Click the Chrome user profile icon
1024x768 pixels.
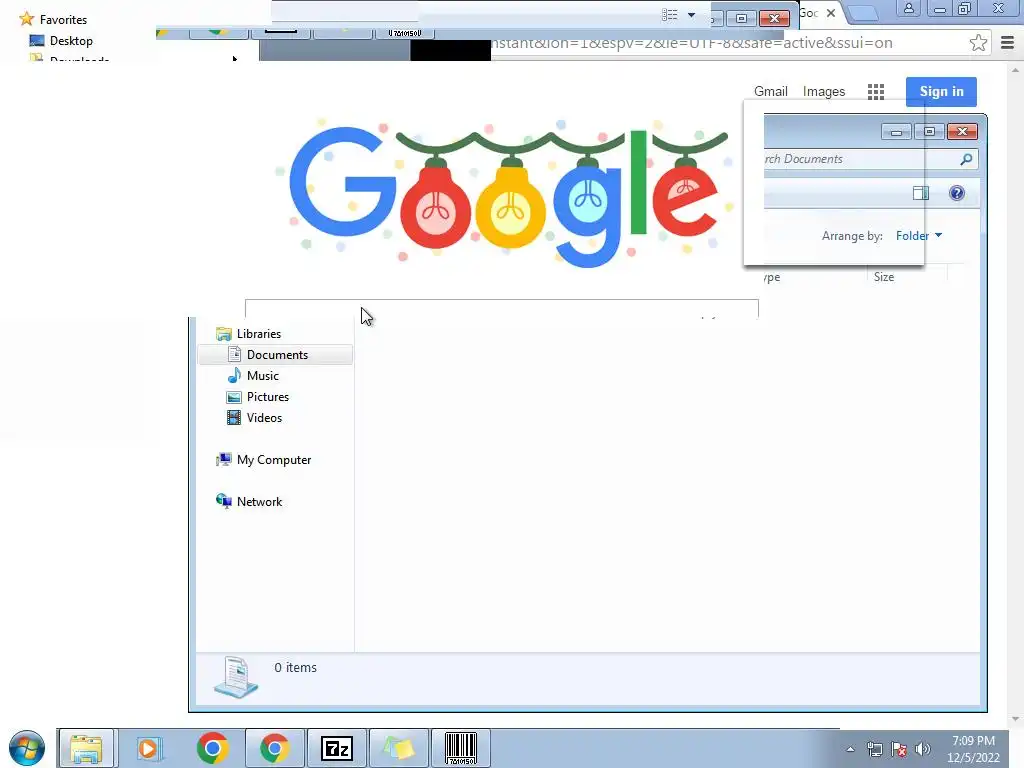(908, 9)
